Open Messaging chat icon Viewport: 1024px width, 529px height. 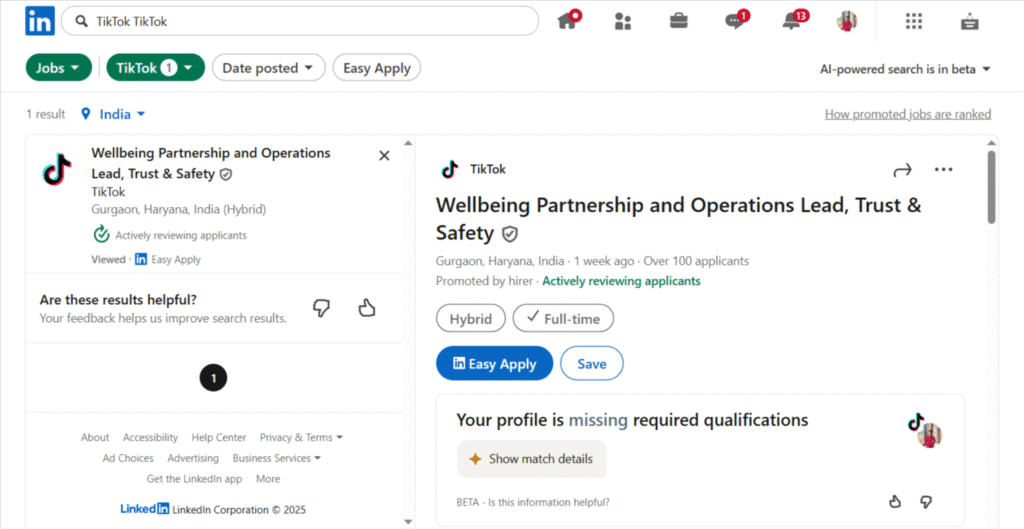(x=736, y=20)
